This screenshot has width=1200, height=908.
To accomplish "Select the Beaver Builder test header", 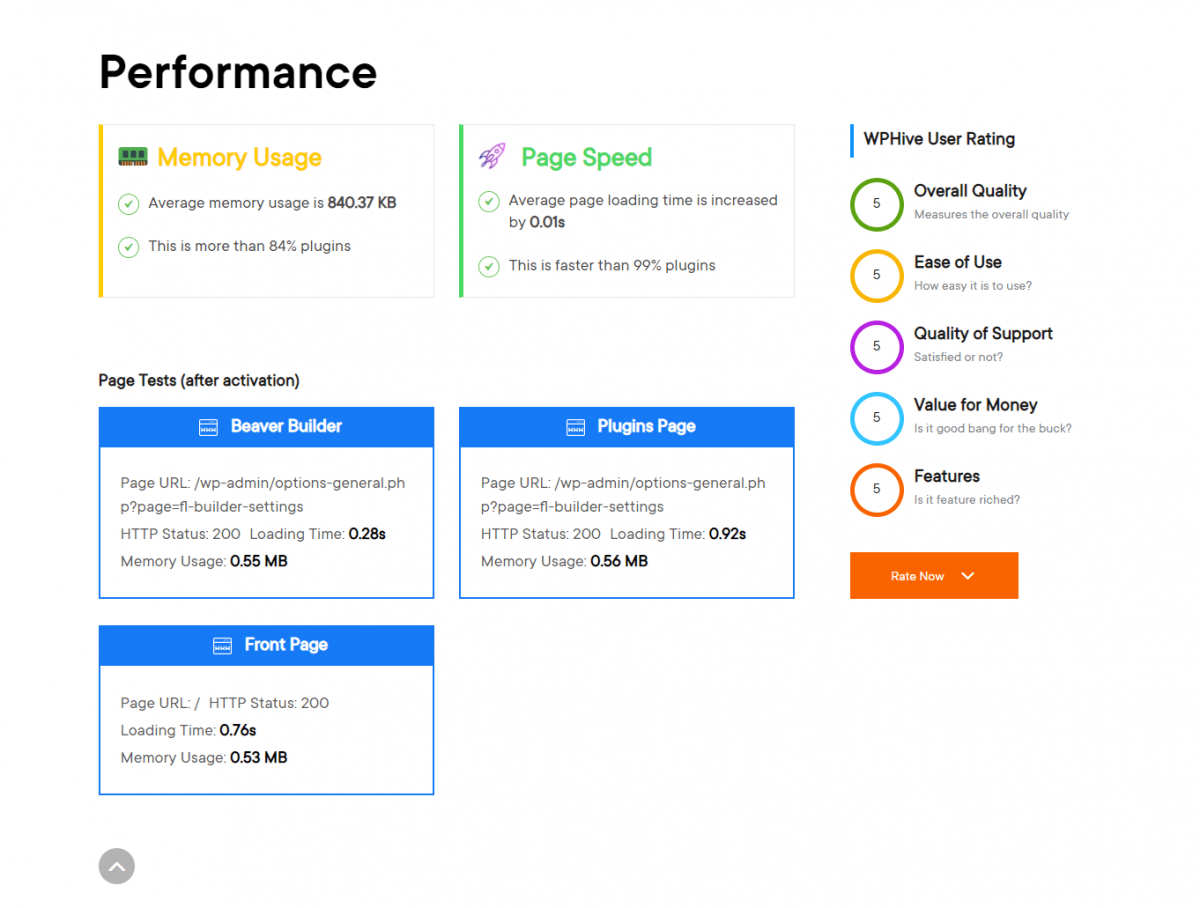I will pyautogui.click(x=266, y=427).
